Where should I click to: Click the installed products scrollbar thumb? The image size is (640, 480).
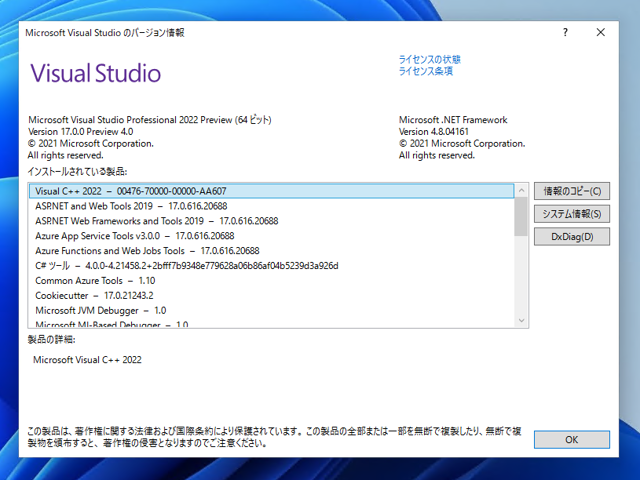click(521, 217)
